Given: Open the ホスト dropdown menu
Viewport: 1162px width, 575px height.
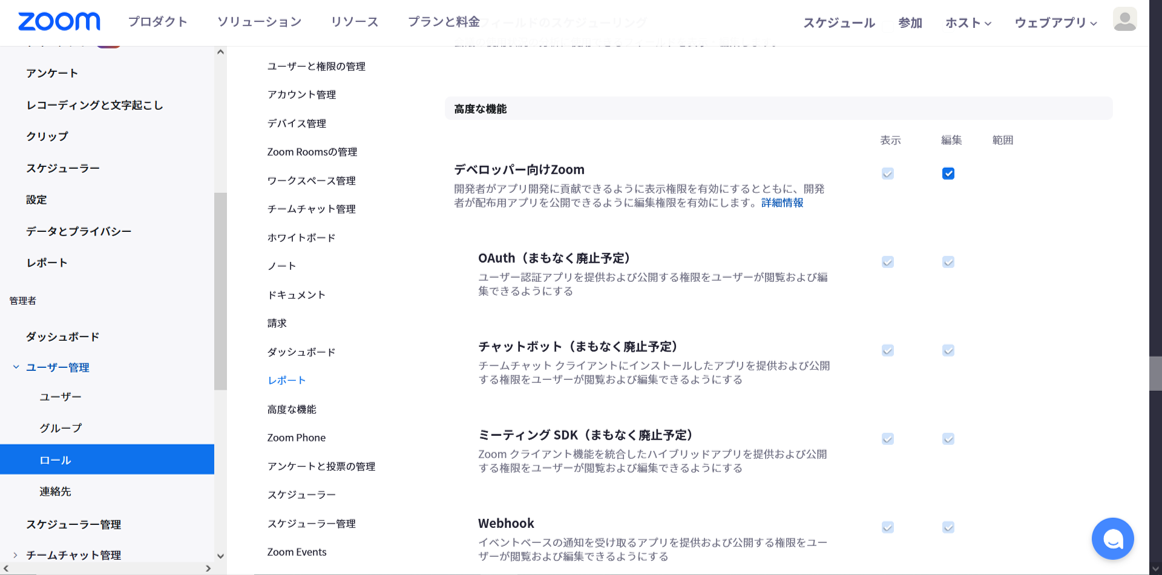Looking at the screenshot, I should pos(968,23).
